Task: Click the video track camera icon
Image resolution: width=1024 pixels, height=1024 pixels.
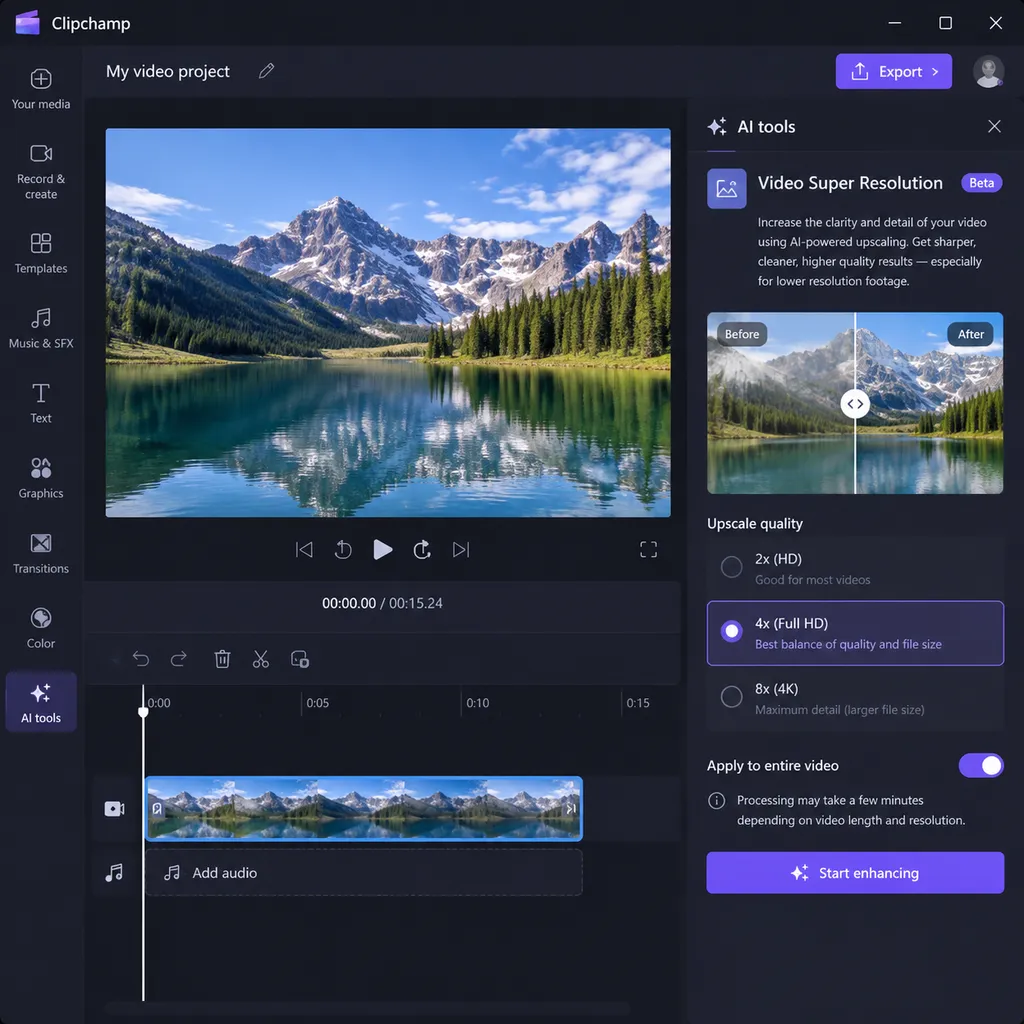Action: coord(114,809)
